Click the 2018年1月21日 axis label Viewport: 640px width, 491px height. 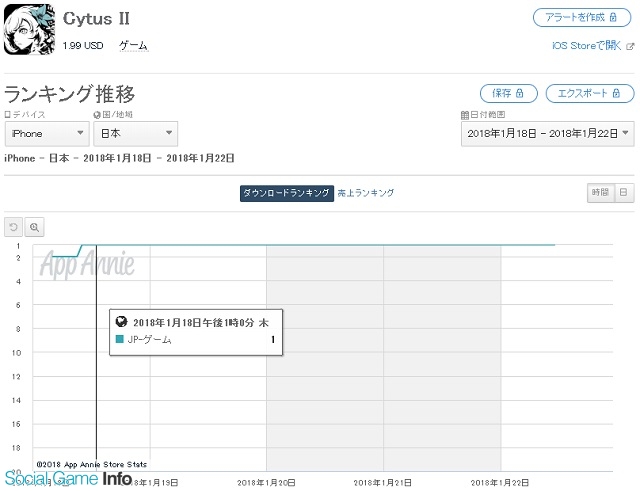[383, 483]
